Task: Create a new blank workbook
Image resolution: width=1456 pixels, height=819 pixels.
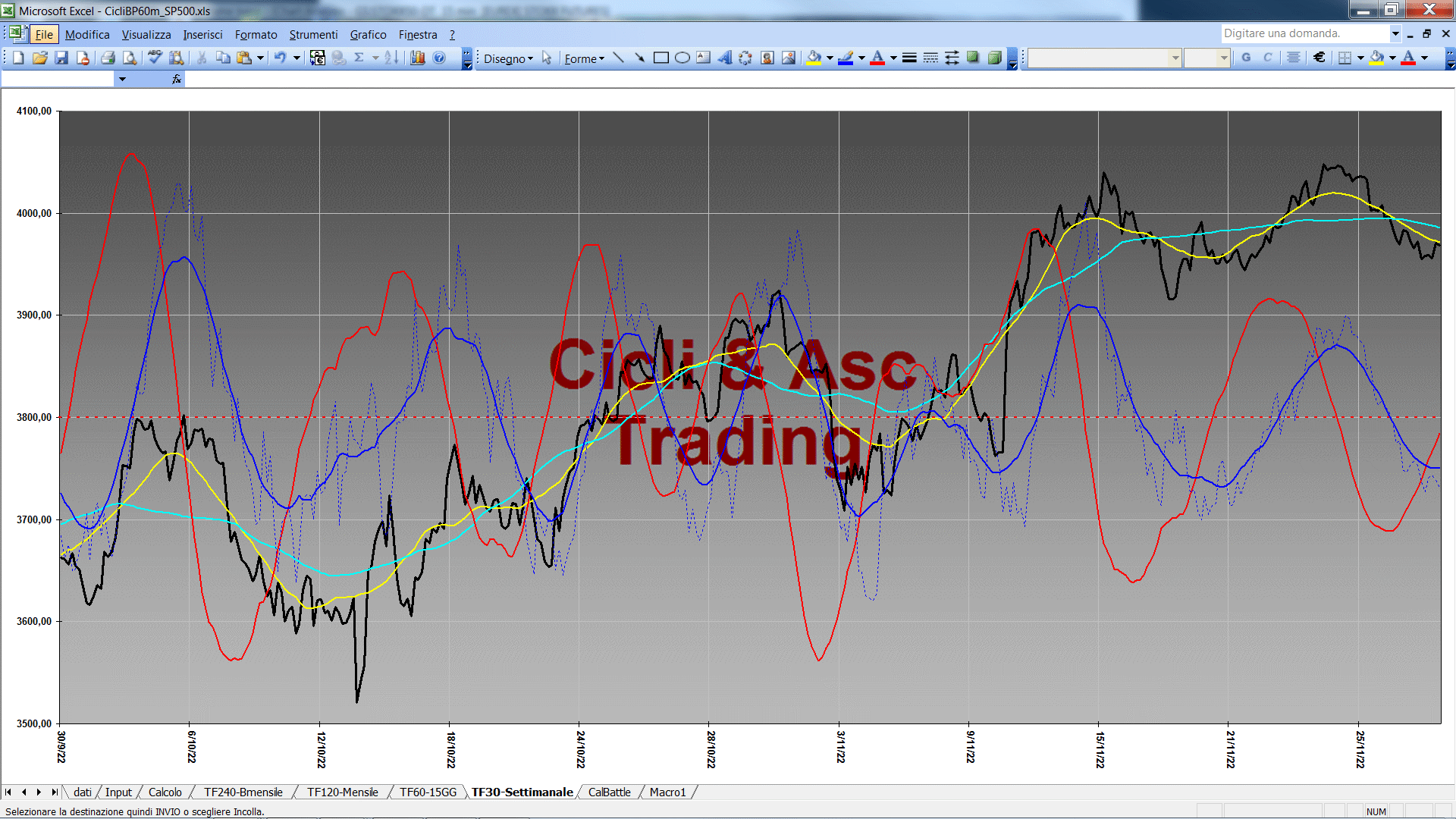Action: [18, 58]
